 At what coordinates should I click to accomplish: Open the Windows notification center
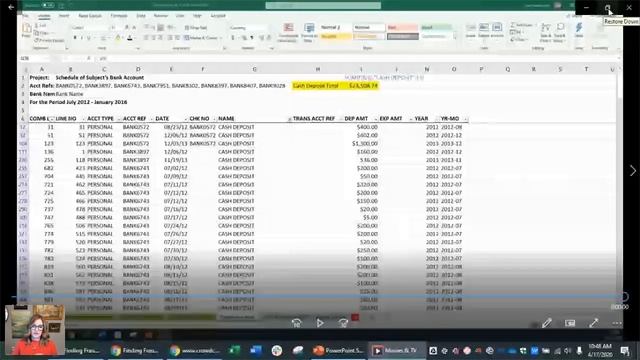[x=625, y=350]
